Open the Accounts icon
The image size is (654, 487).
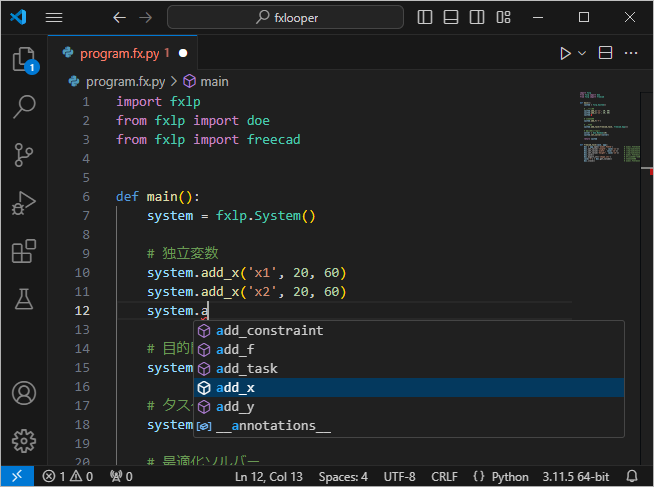point(24,393)
